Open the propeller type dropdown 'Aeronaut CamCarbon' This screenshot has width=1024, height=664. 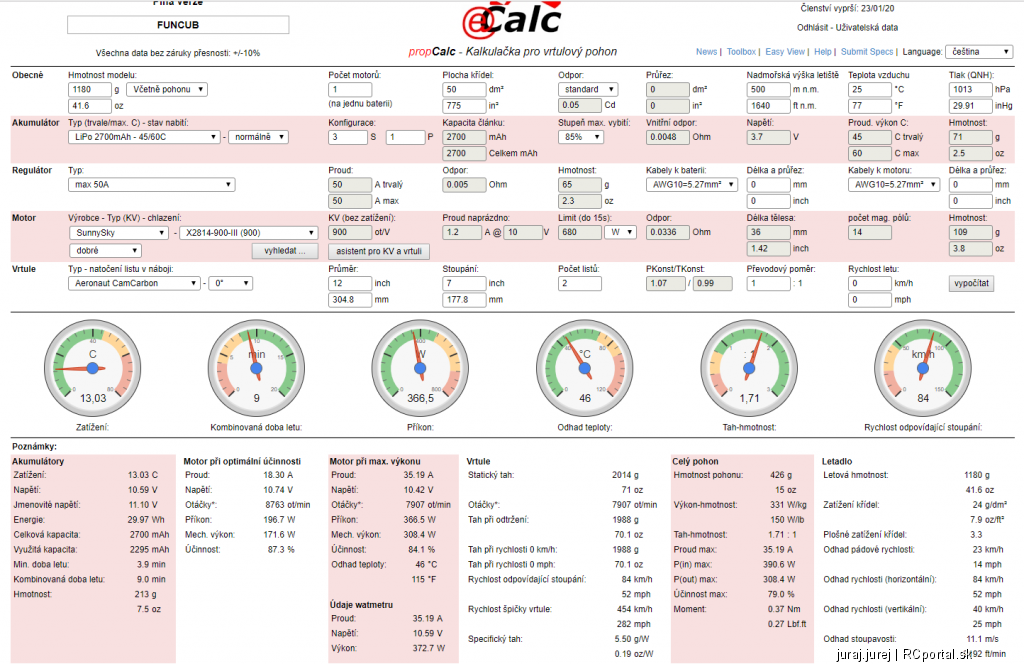pyautogui.click(x=134, y=283)
